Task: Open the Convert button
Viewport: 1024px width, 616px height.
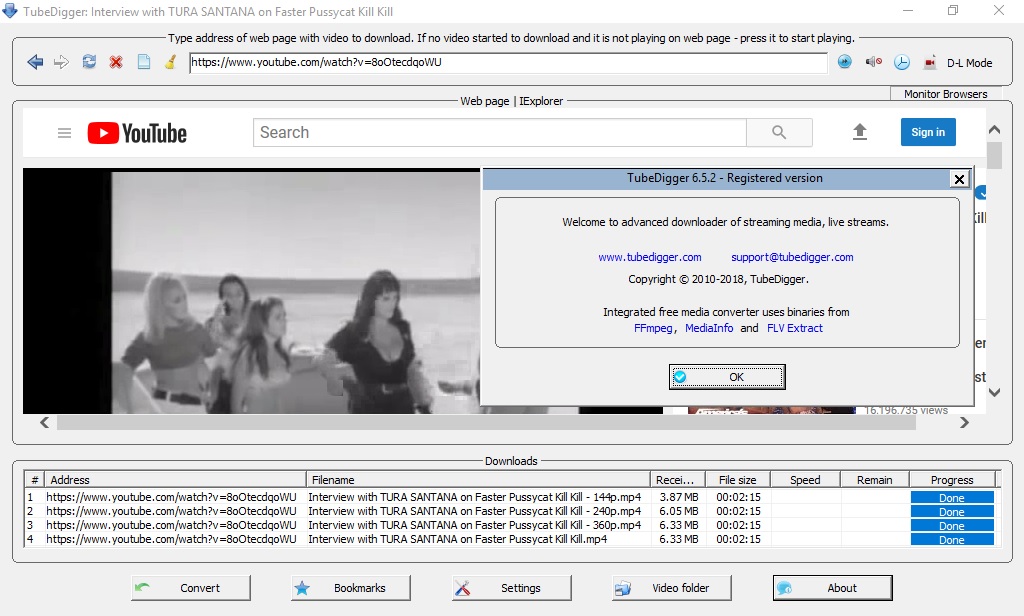Action: [191, 588]
